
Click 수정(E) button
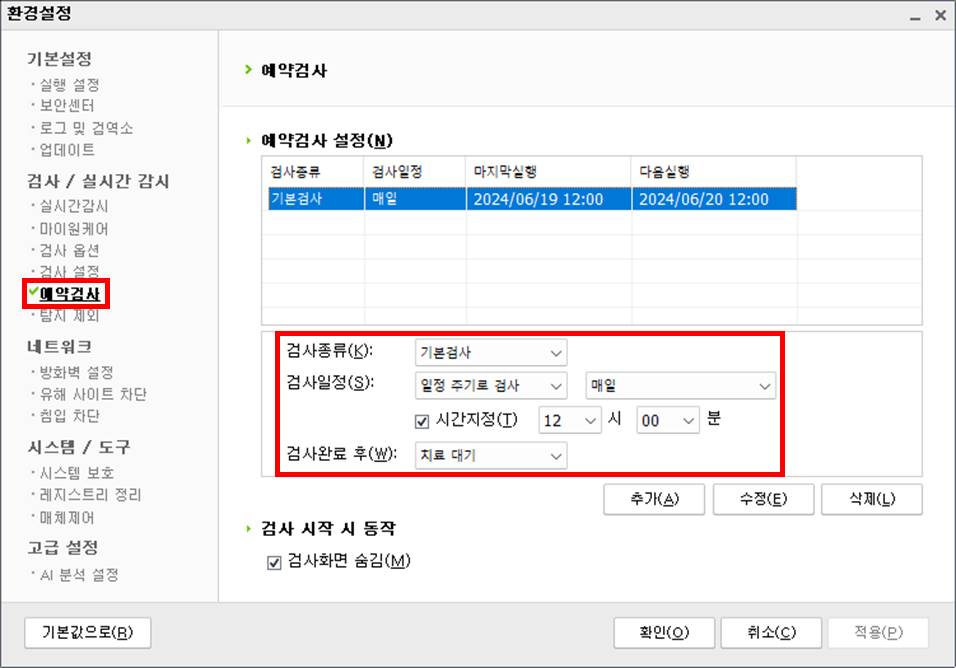click(x=763, y=499)
